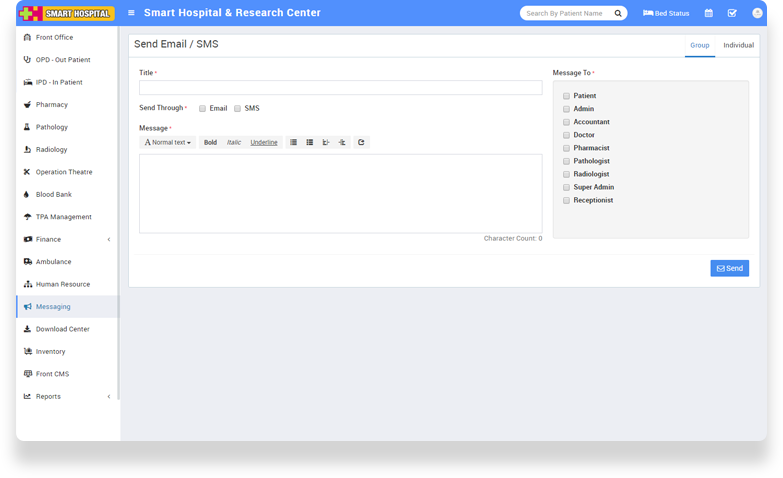Insert an ordered list in message
783x478 pixels.
pyautogui.click(x=310, y=142)
